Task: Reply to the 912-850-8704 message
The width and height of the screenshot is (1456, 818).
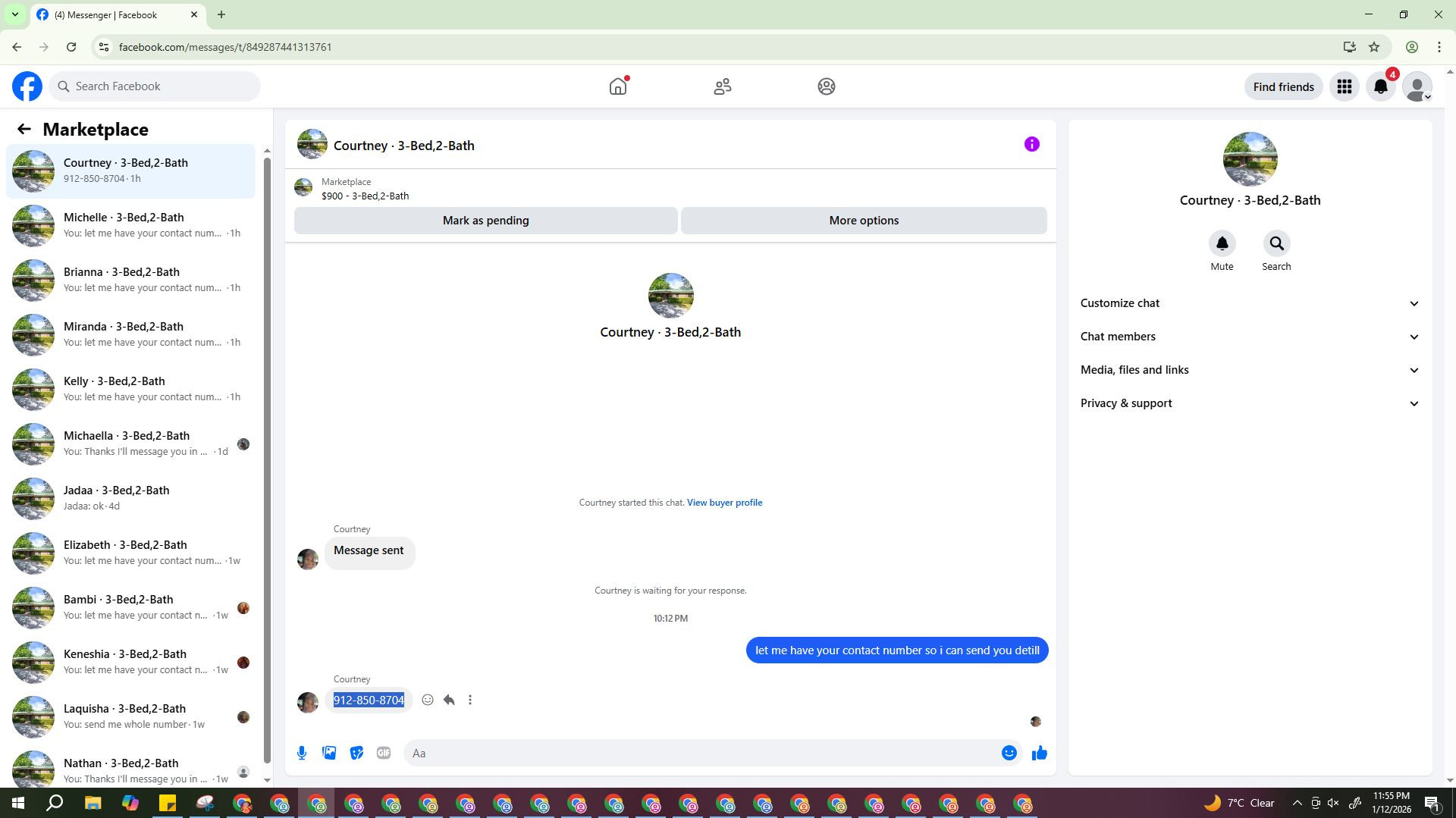Action: 449,700
